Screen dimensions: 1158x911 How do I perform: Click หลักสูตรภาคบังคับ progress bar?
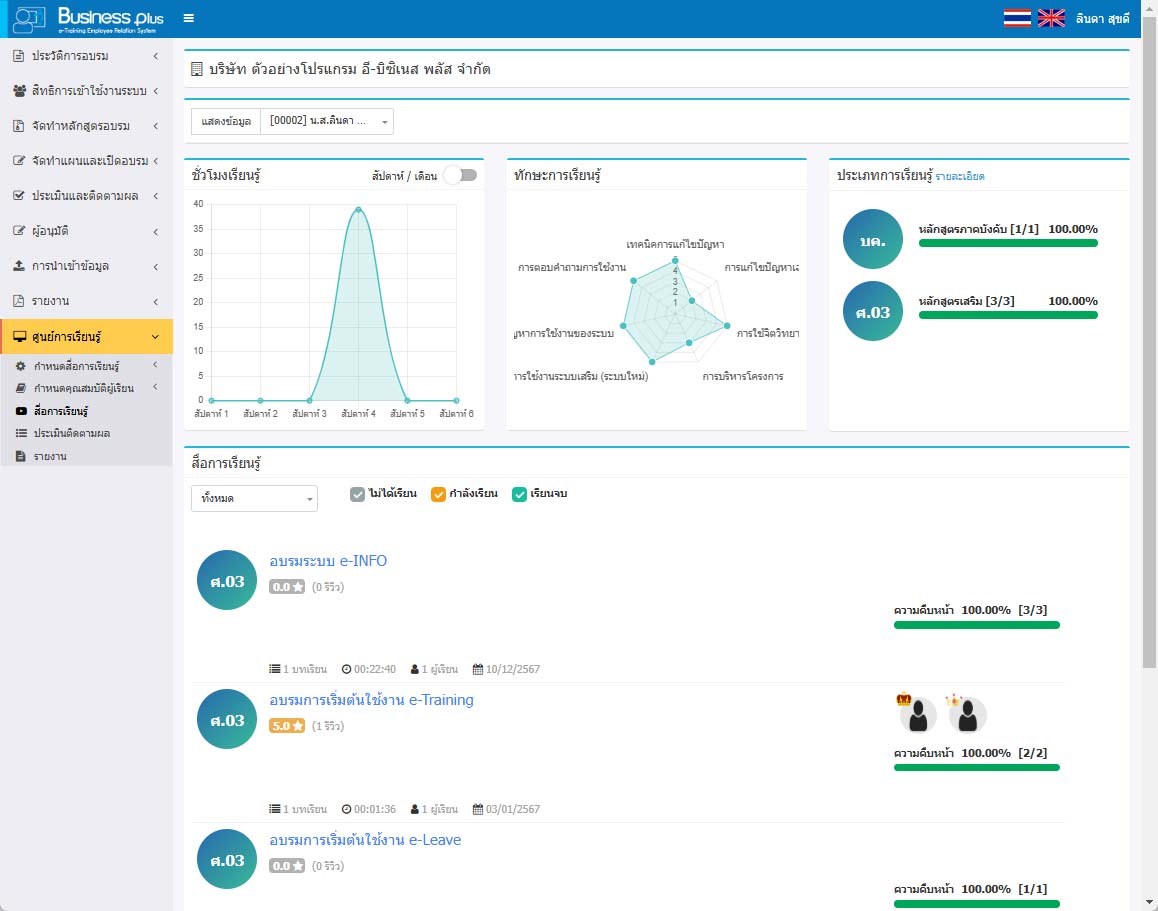point(1008,243)
